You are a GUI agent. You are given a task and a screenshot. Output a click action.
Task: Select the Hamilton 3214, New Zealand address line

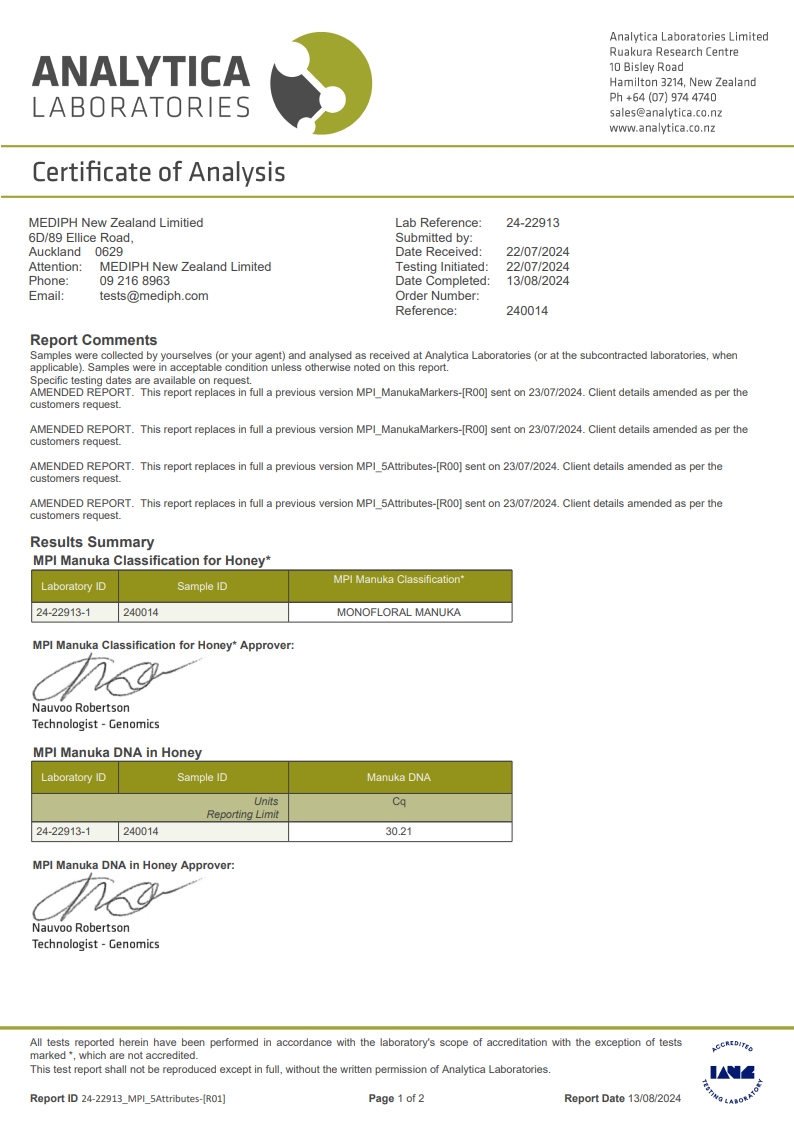coord(682,82)
